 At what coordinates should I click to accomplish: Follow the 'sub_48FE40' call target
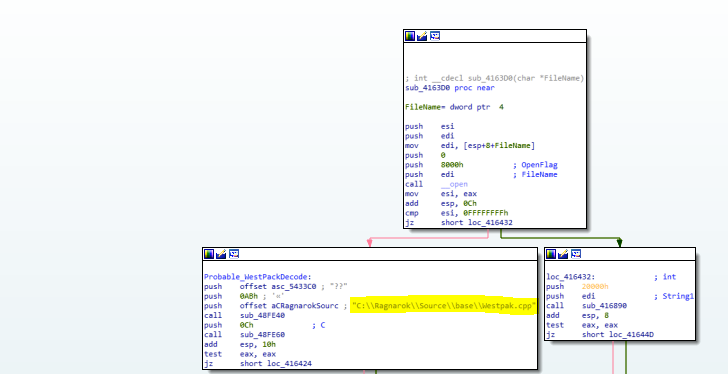262,315
